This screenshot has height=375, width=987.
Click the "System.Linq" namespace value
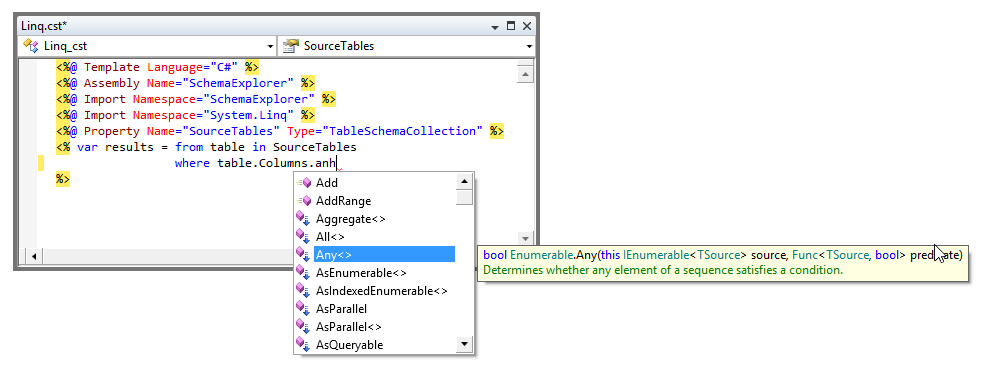coord(248,115)
